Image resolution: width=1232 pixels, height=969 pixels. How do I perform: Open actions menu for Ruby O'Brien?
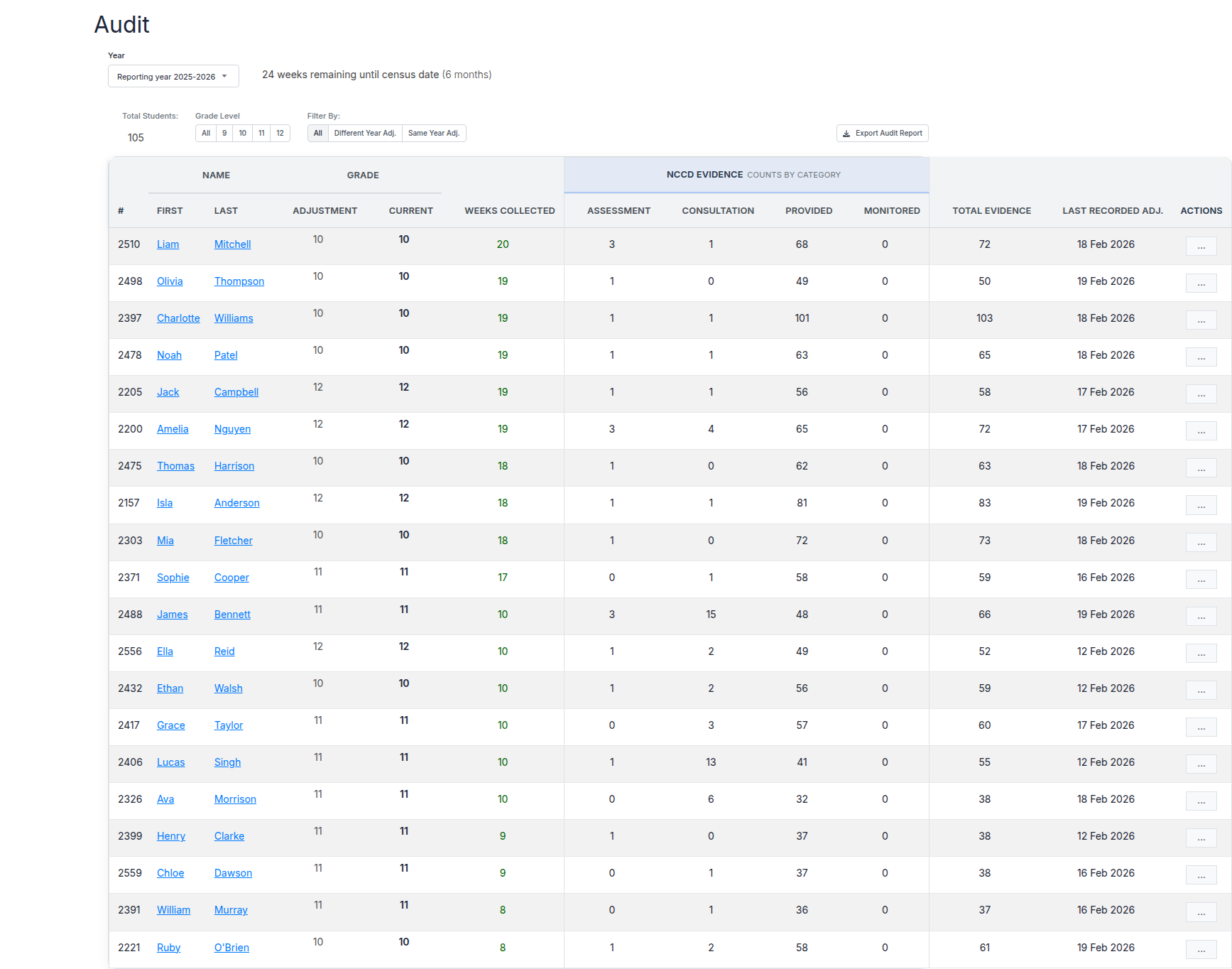click(x=1201, y=950)
